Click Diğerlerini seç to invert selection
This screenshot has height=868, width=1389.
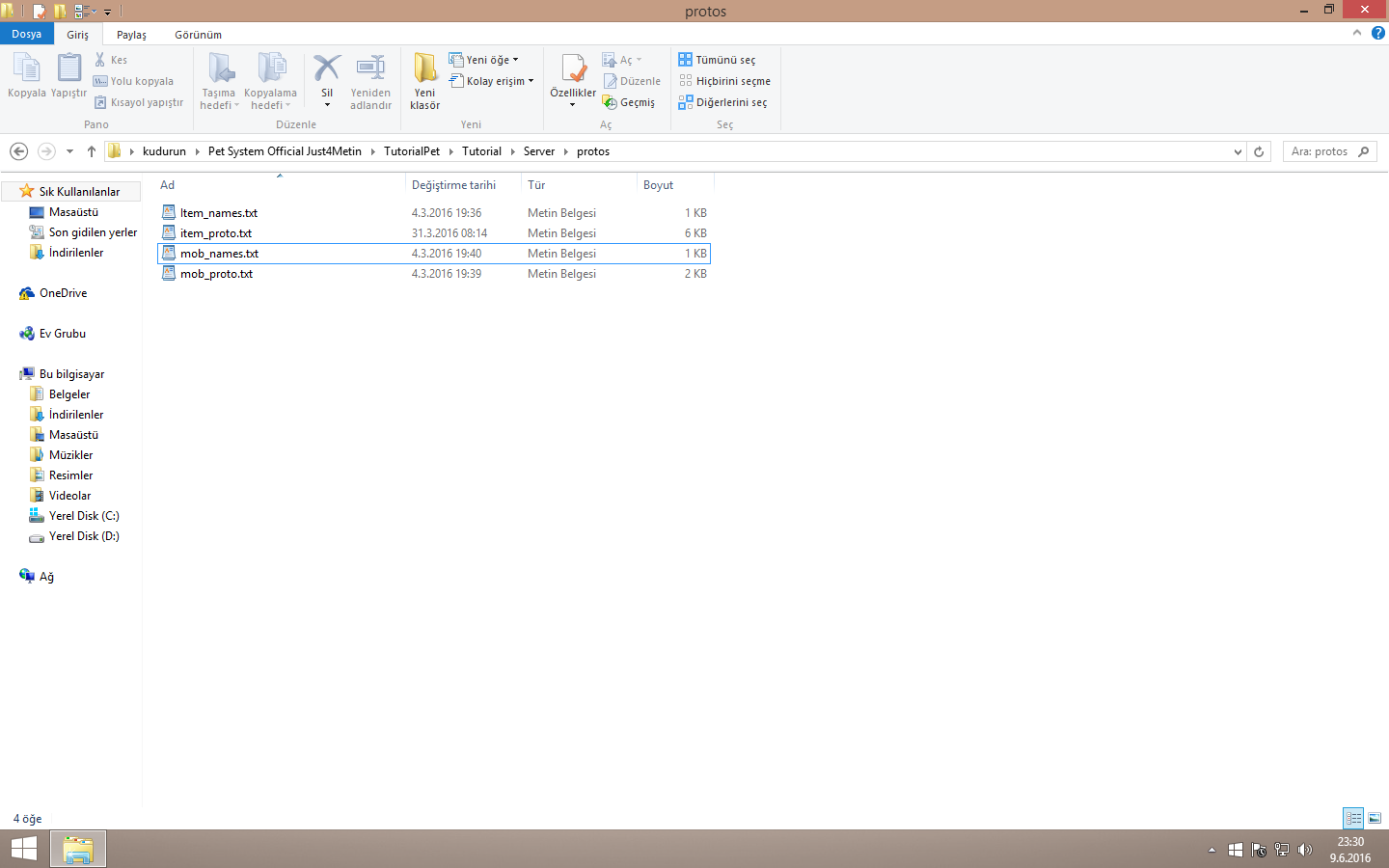click(x=722, y=102)
